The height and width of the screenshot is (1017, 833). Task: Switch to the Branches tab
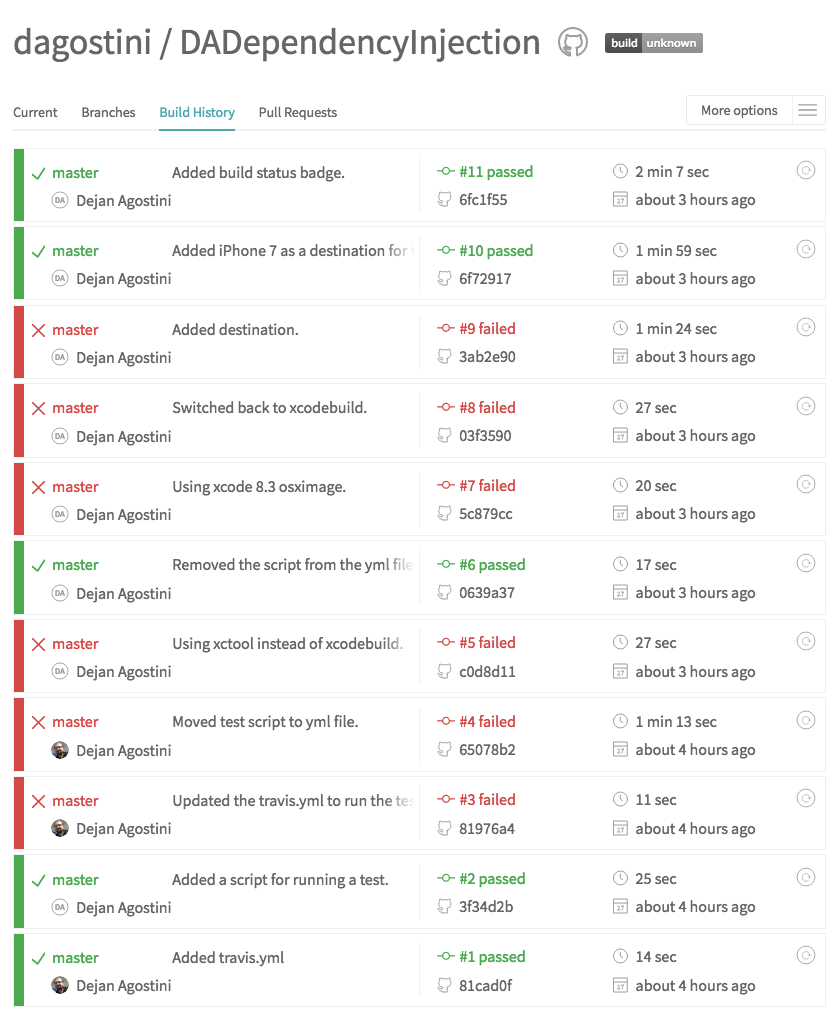point(108,113)
